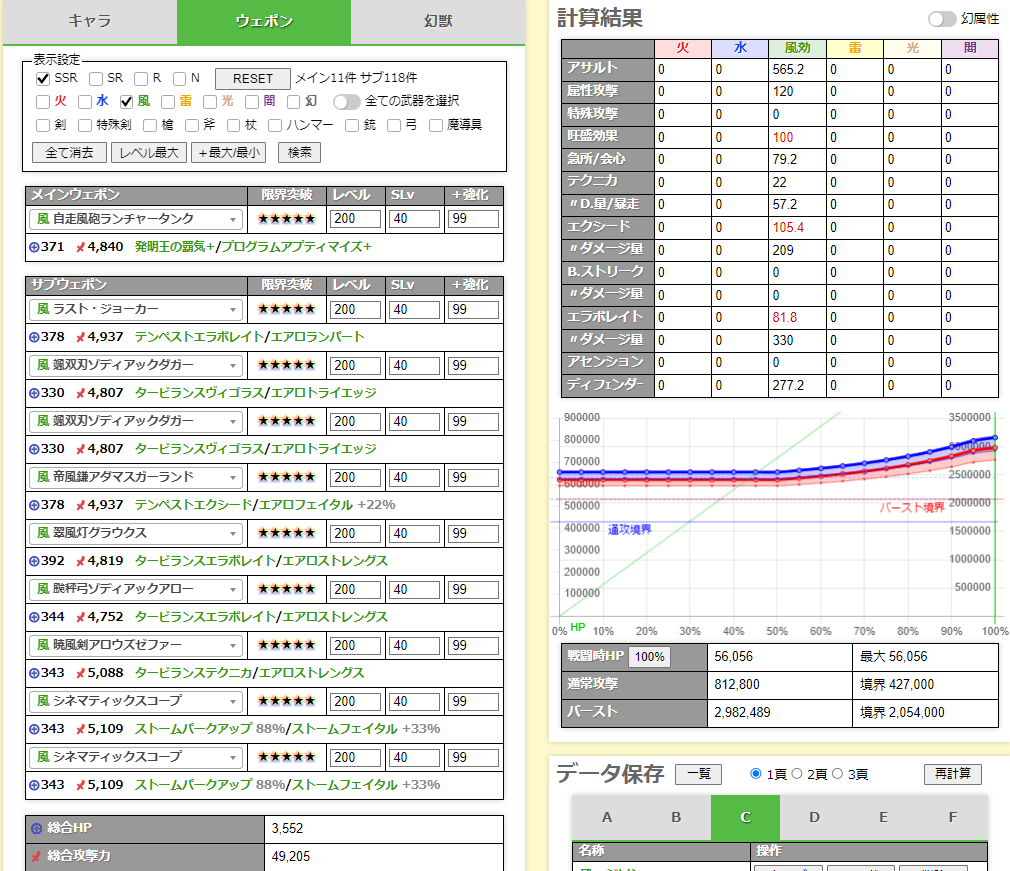1010x871 pixels.
Task: Click the red sword icon beside 総合攻撃力
Action: 37,856
